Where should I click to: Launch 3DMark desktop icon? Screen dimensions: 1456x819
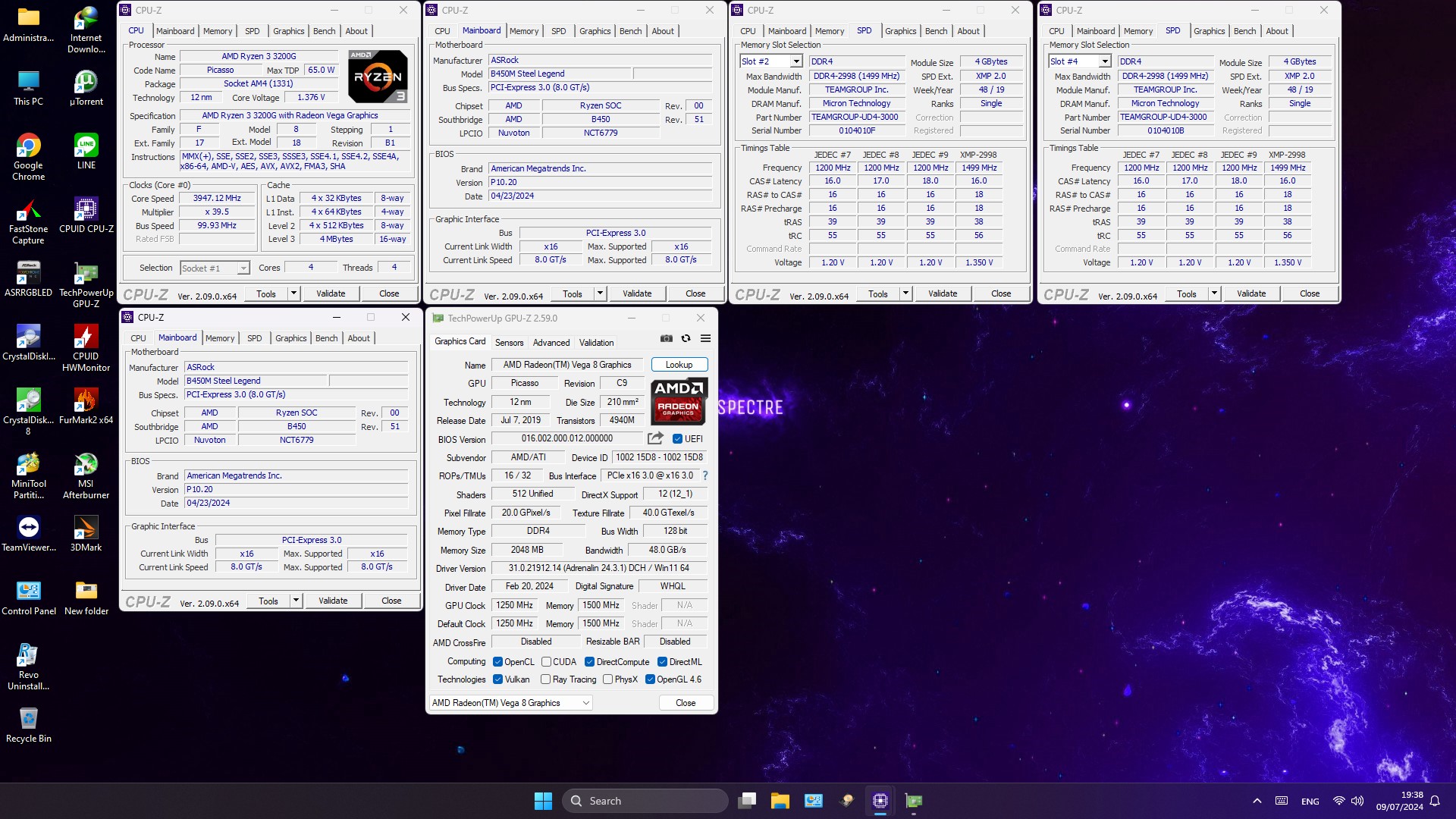[86, 534]
